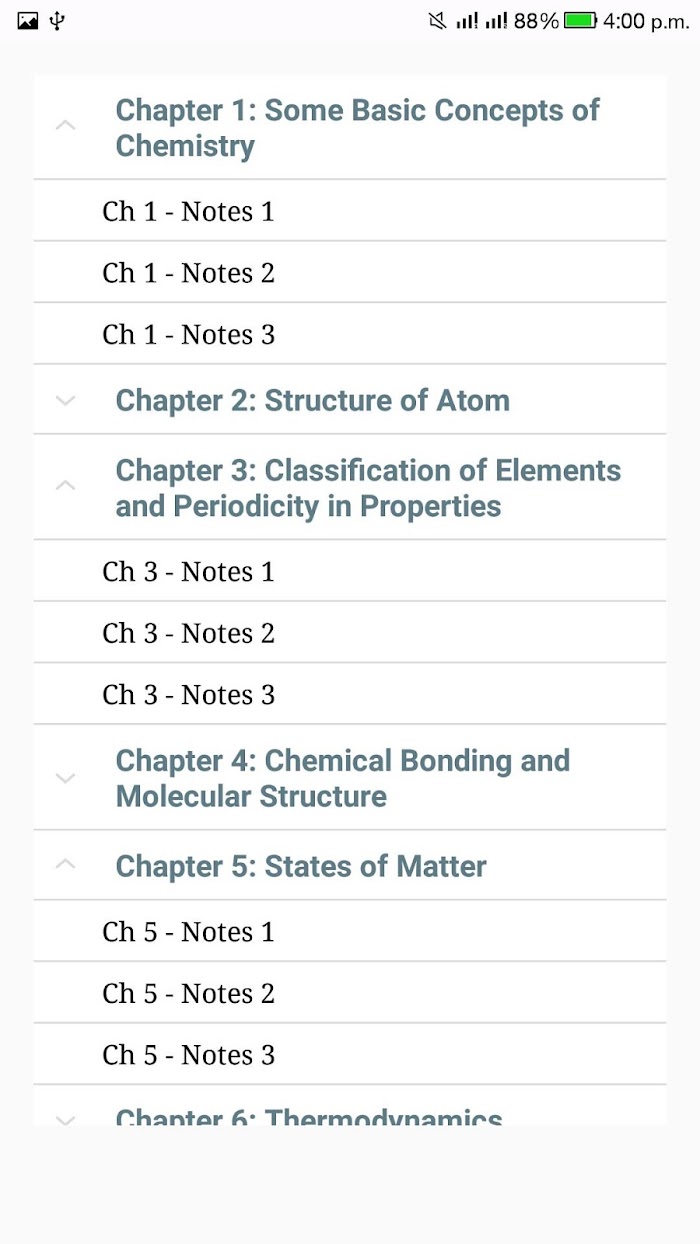
Task: Tap the battery icon in status bar
Action: 580,20
